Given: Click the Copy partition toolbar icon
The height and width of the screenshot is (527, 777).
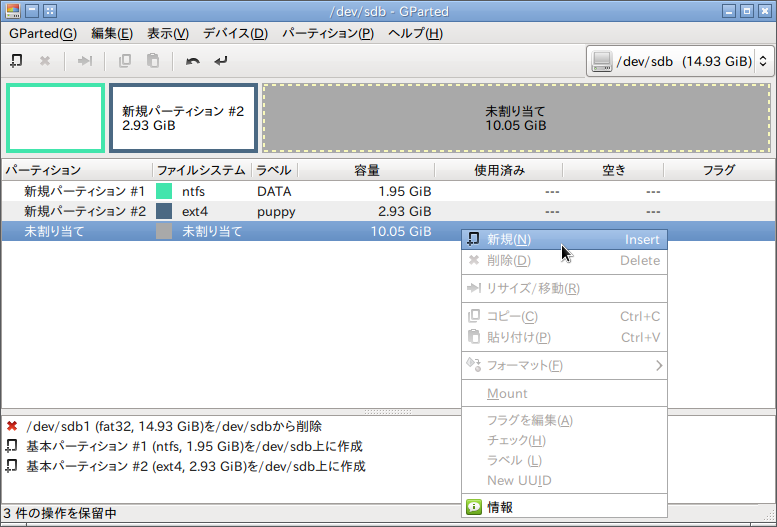Looking at the screenshot, I should pyautogui.click(x=125, y=61).
